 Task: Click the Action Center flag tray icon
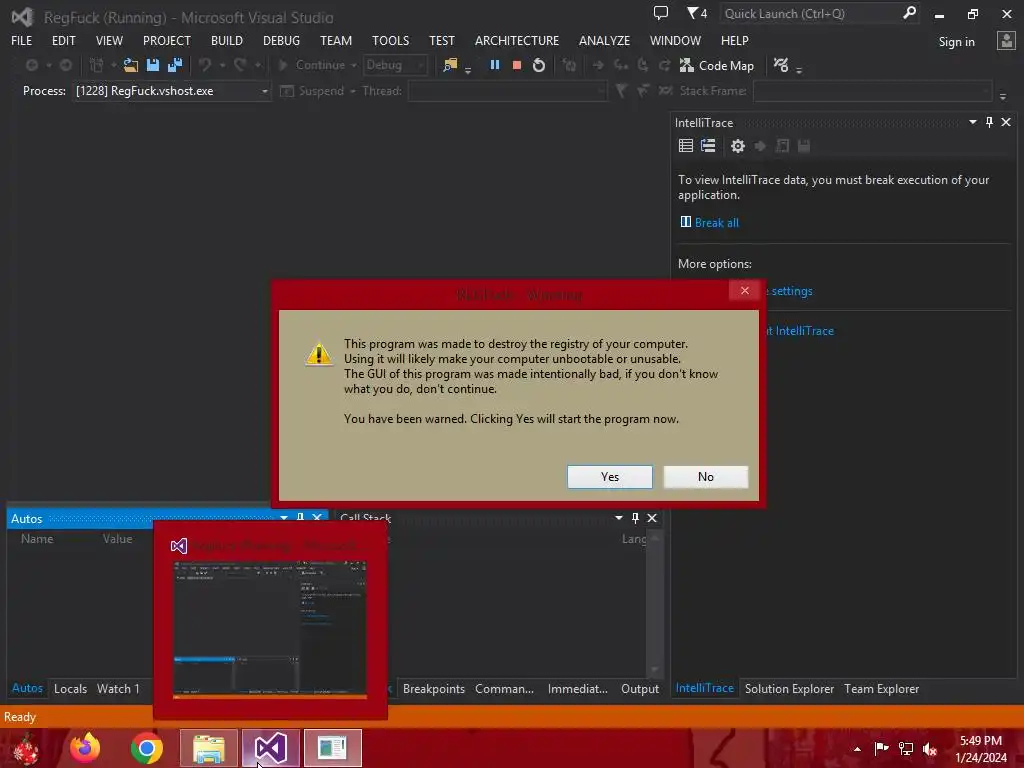click(882, 748)
